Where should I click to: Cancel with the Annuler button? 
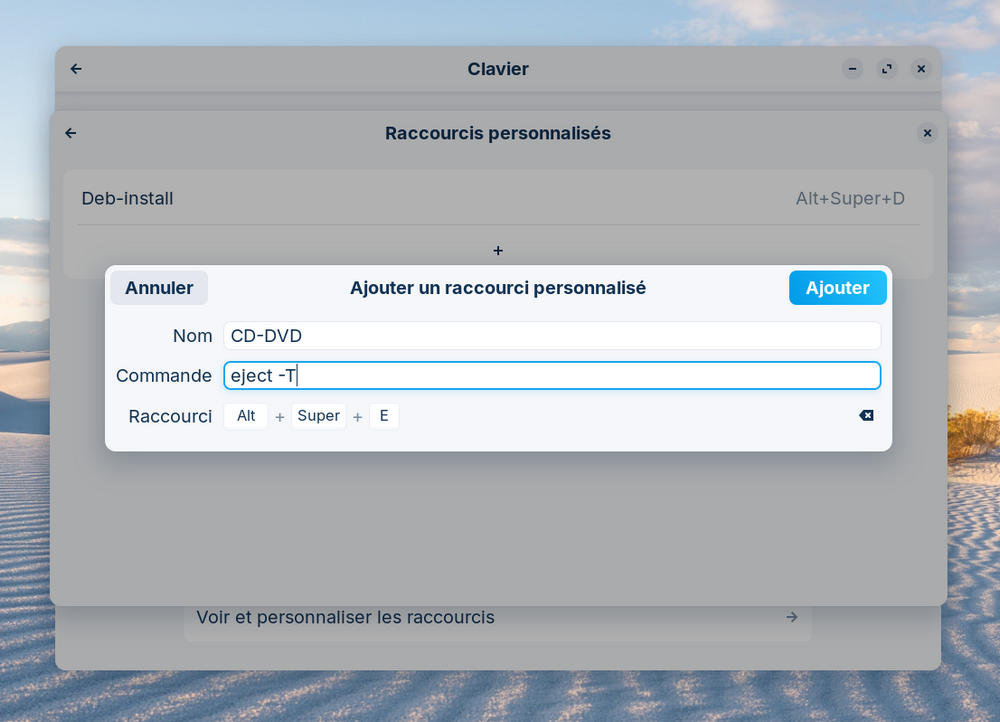(x=159, y=288)
